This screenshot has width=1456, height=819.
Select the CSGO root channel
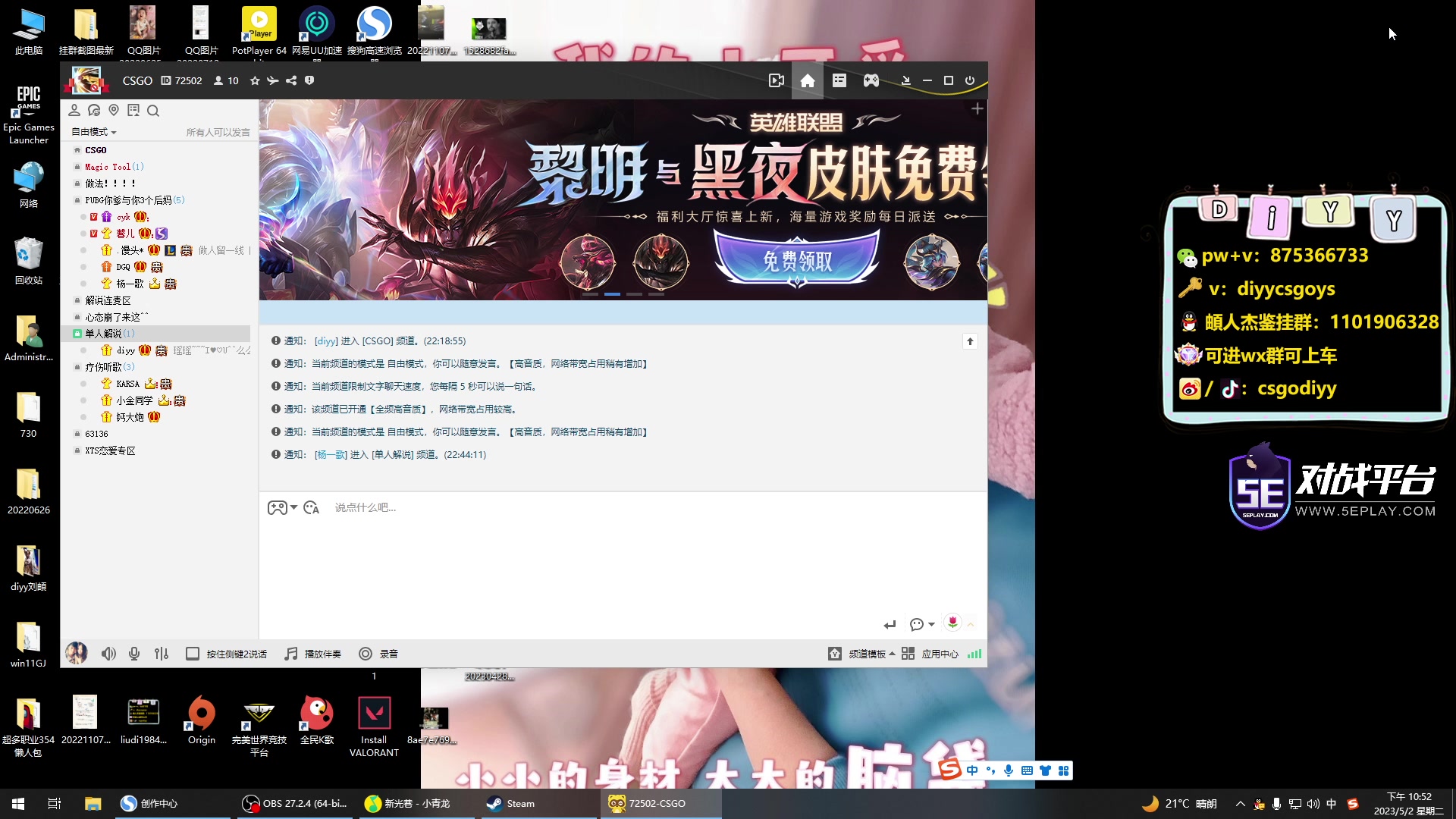(x=96, y=150)
